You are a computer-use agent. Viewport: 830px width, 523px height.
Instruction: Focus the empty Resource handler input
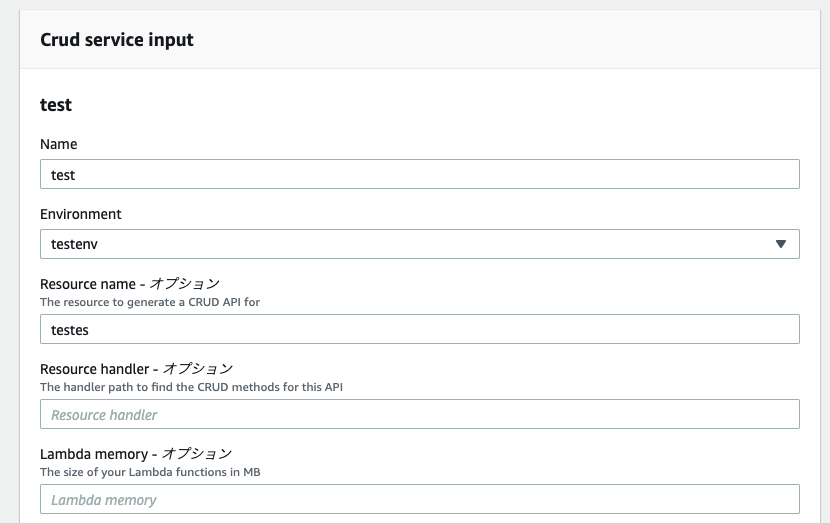[420, 414]
